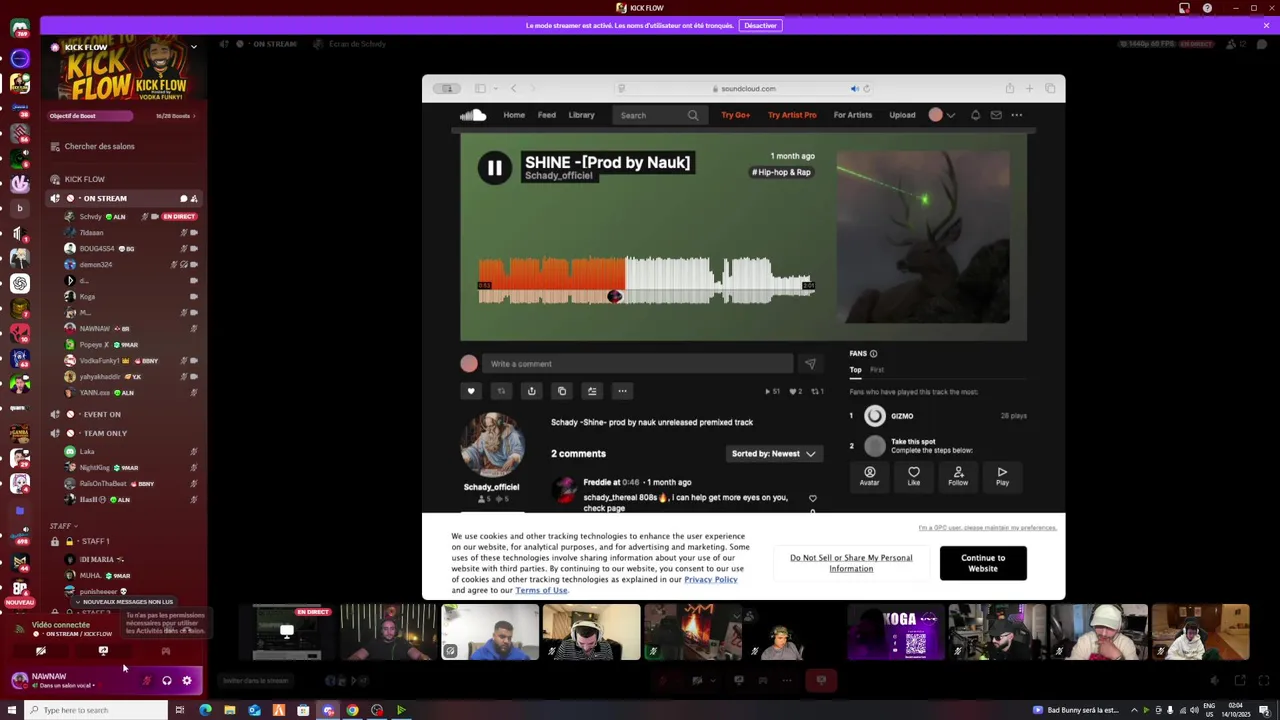
Task: Add track to next up queue icon
Action: pos(592,391)
